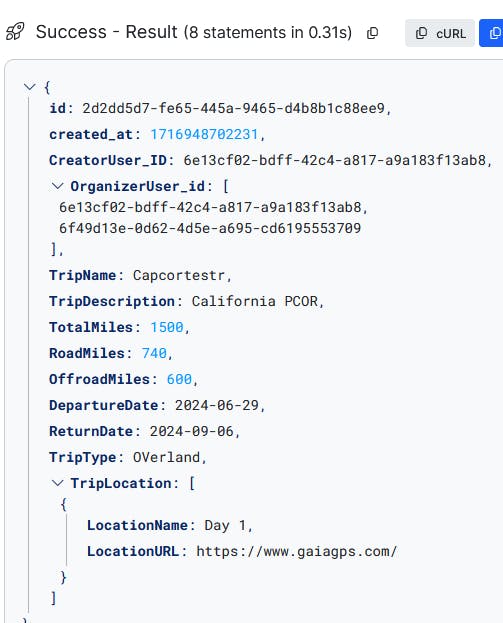
Task: Click the created_at timestamp value 1716948702231
Action: [204, 134]
